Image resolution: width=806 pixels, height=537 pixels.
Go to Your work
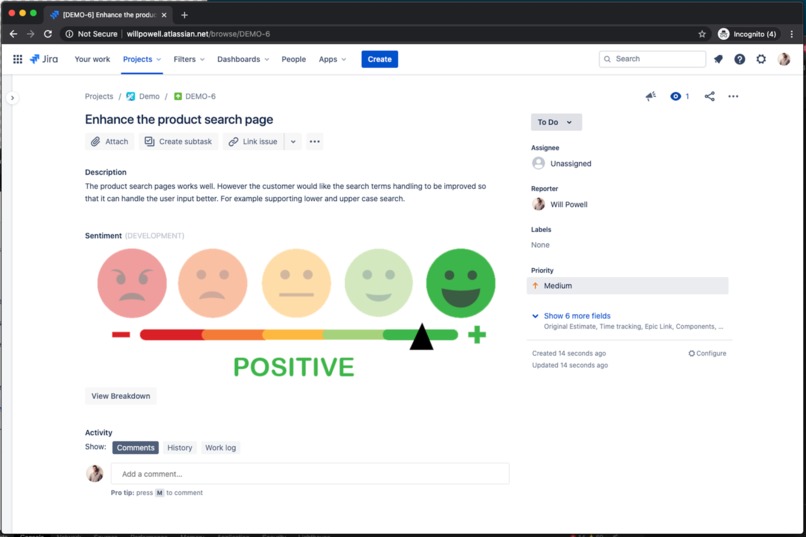[92, 59]
